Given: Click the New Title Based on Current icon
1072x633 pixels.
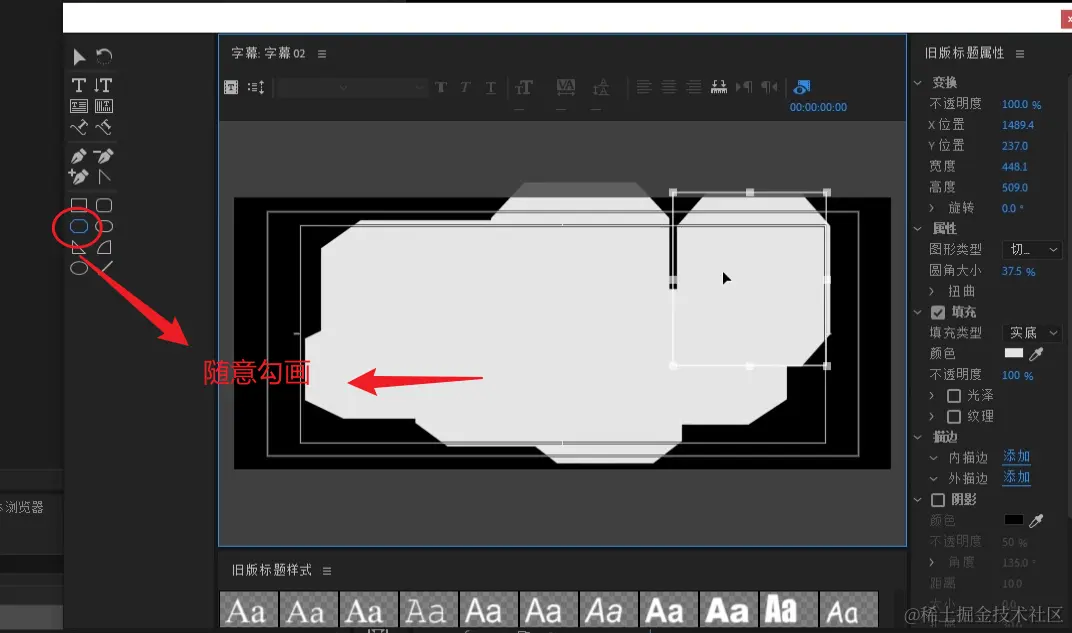Looking at the screenshot, I should tap(231, 87).
